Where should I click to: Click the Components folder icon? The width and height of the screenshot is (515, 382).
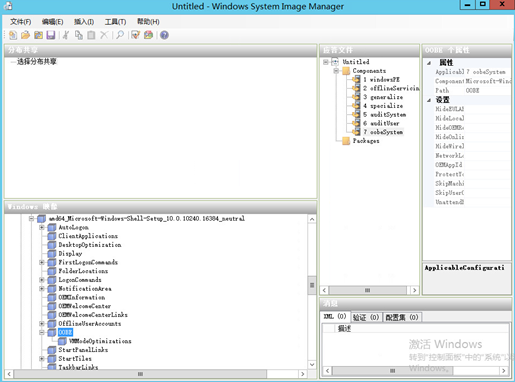point(346,71)
